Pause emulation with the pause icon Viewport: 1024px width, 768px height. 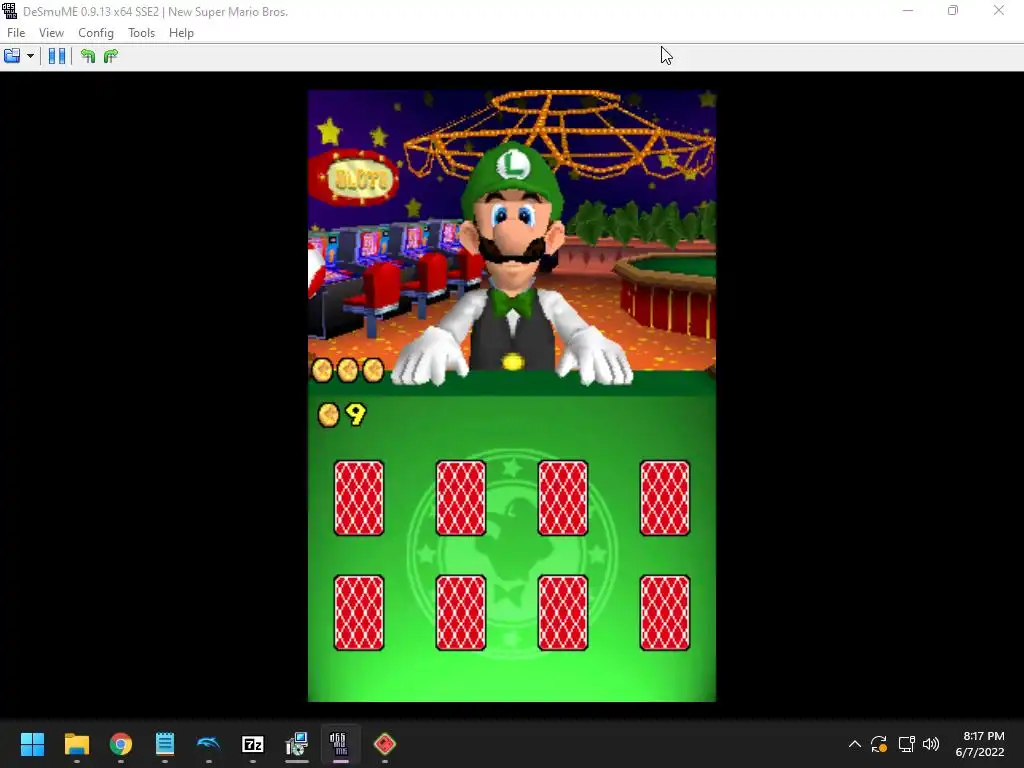tap(57, 56)
